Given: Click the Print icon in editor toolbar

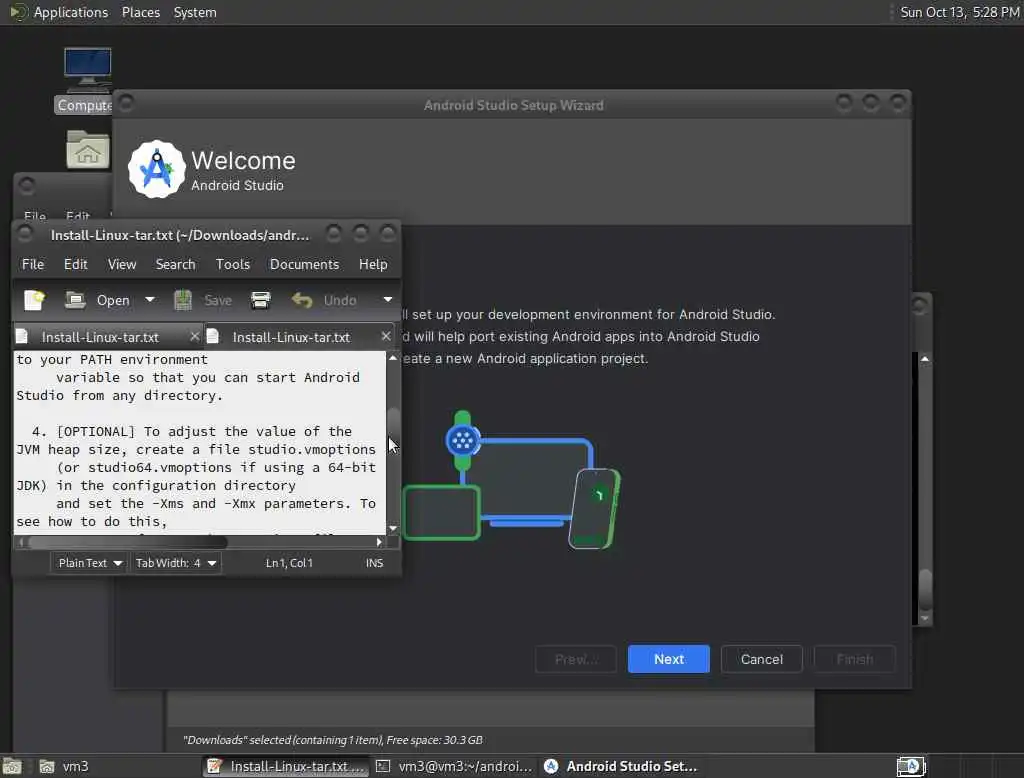Looking at the screenshot, I should tap(261, 300).
